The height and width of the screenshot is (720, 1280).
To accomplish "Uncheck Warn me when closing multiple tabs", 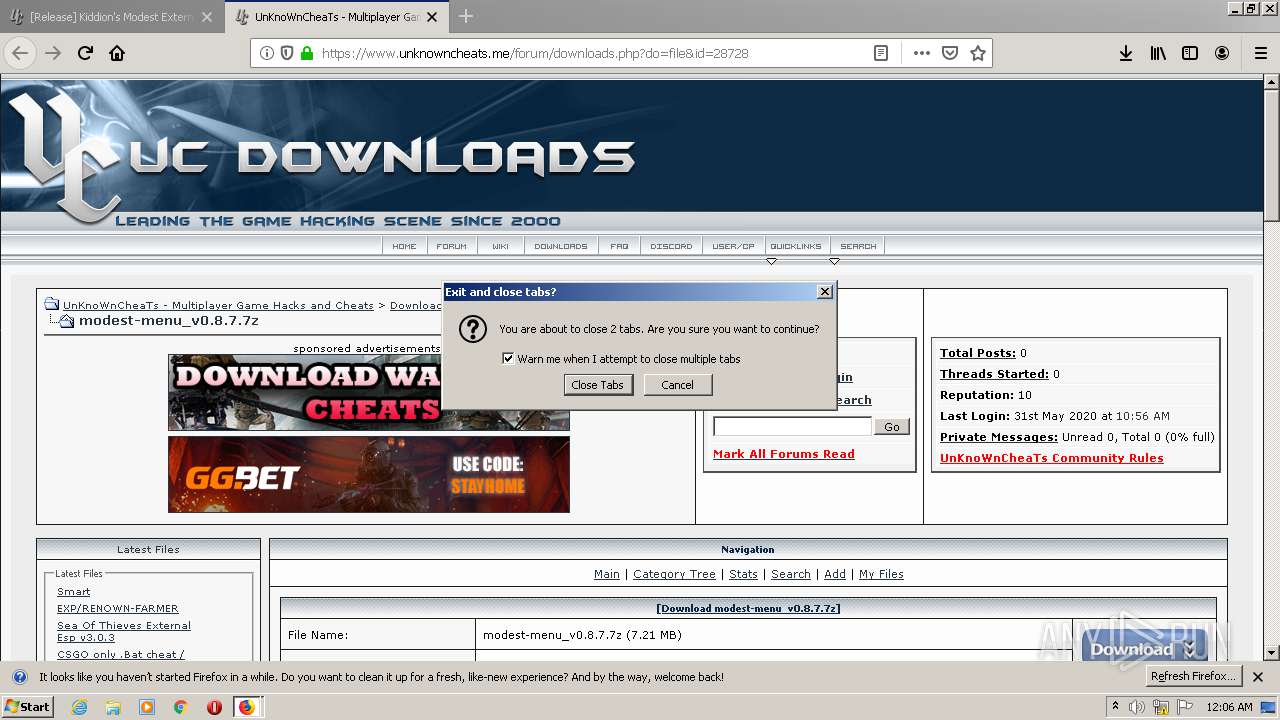I will coord(508,359).
